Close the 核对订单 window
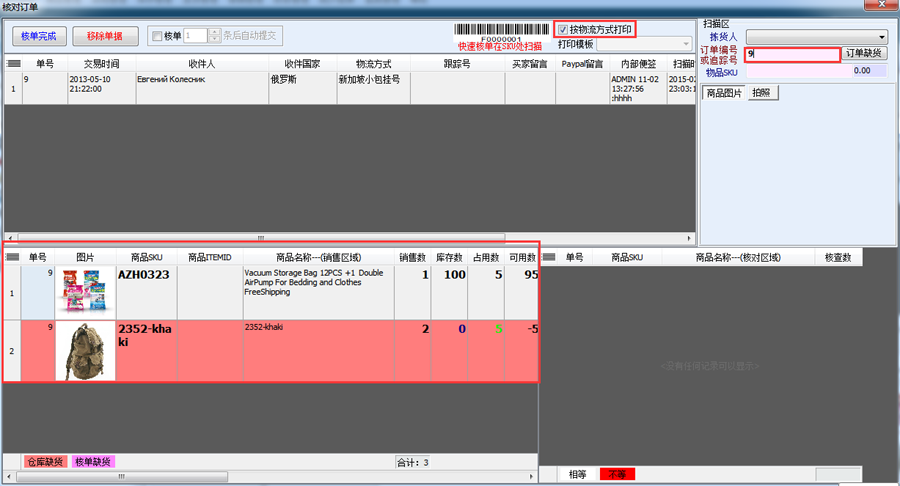The height and width of the screenshot is (486, 900). click(x=884, y=7)
